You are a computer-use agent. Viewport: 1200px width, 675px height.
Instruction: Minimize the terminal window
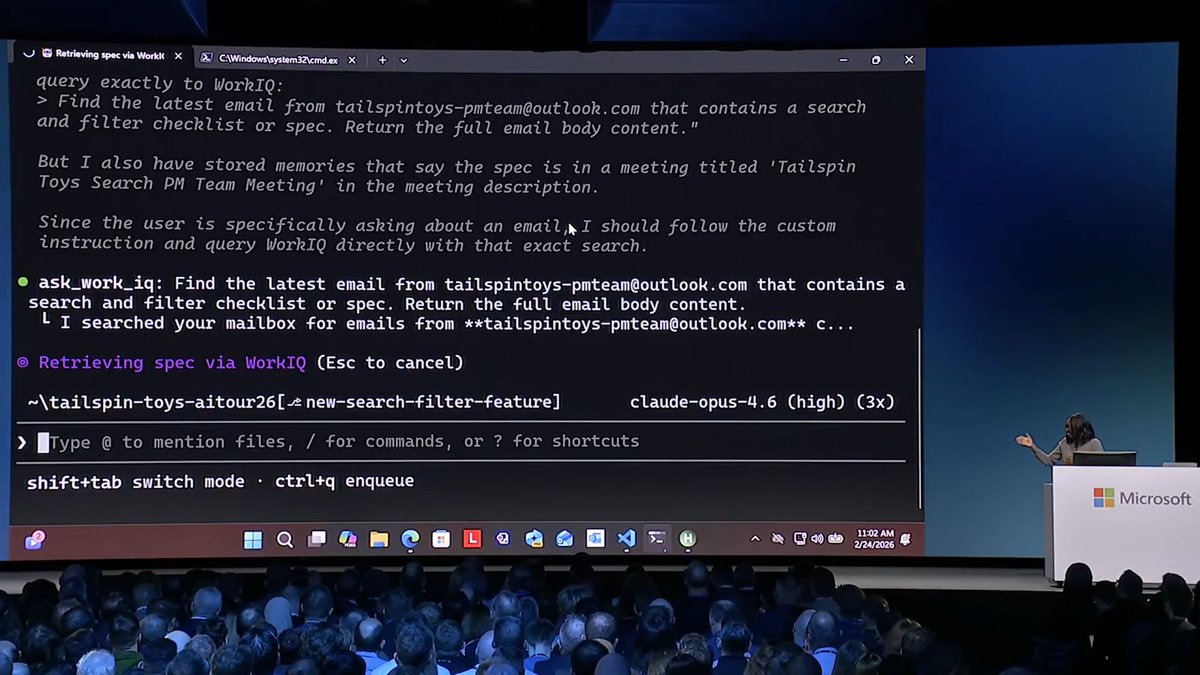(x=844, y=60)
